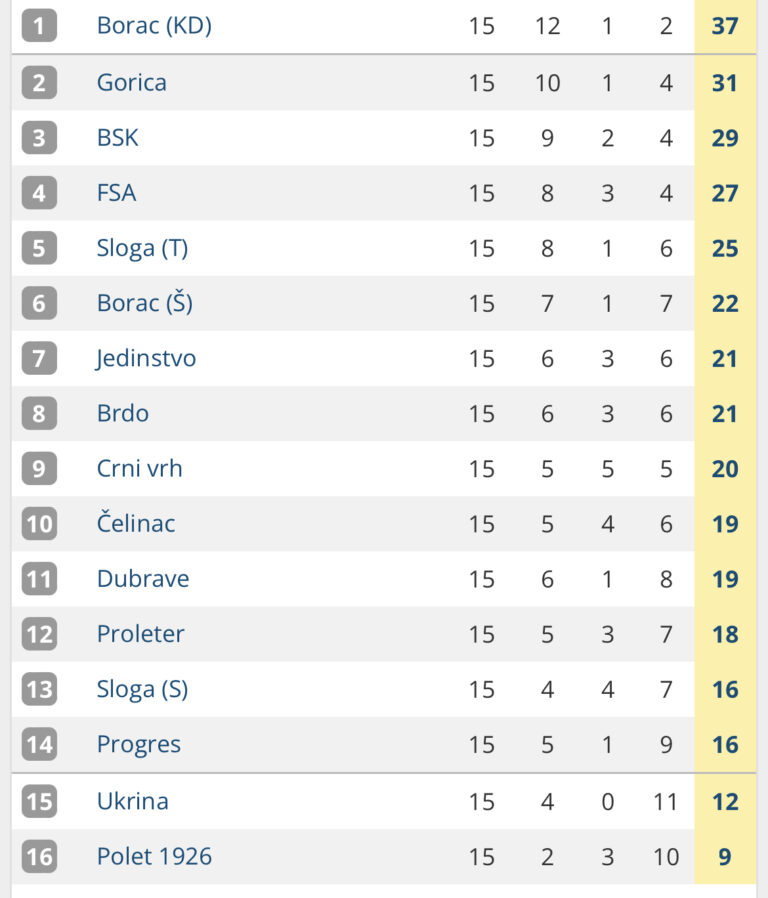Click the Ukrina team name

point(132,801)
